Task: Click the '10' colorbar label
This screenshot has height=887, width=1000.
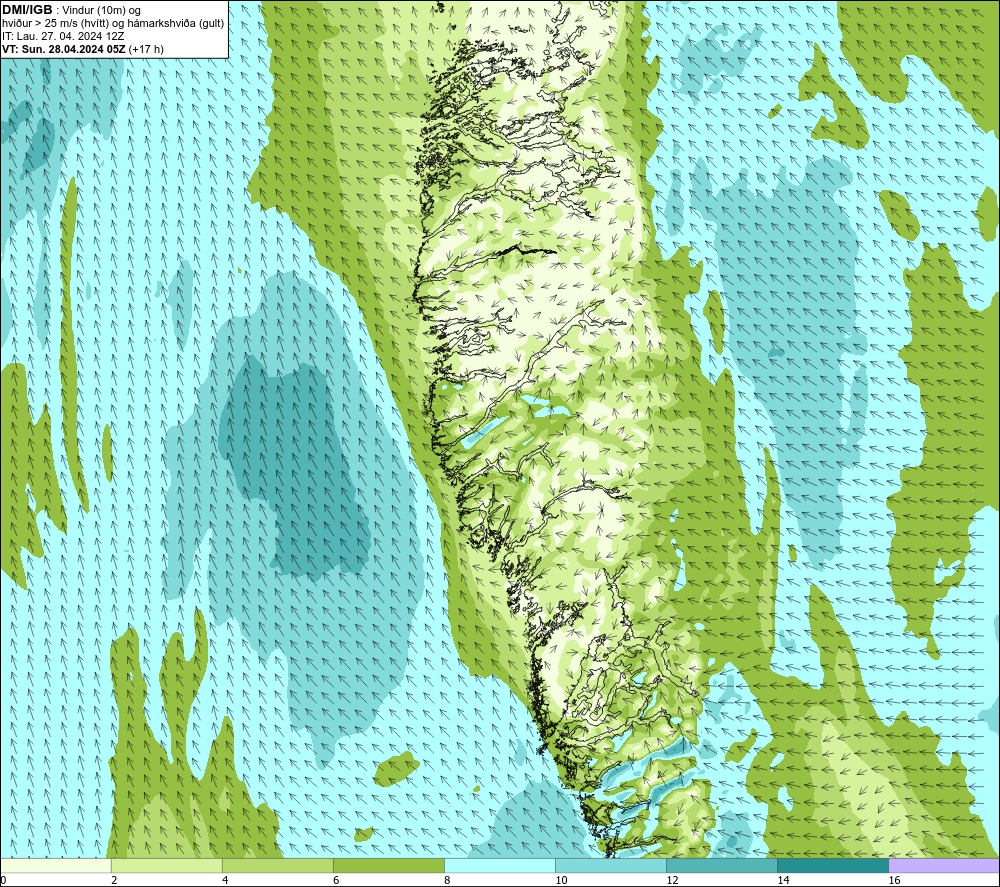Action: pos(561,881)
